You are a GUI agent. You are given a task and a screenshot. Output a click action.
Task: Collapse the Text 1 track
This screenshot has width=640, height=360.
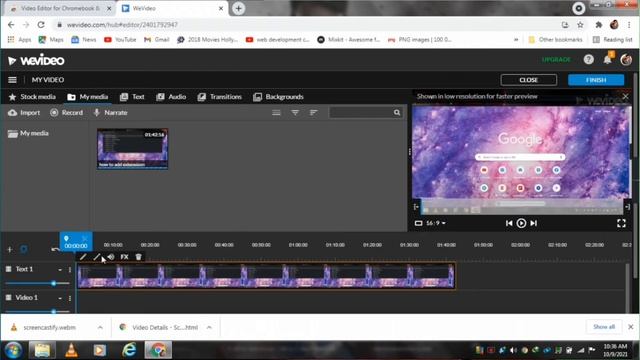pyautogui.click(x=60, y=269)
